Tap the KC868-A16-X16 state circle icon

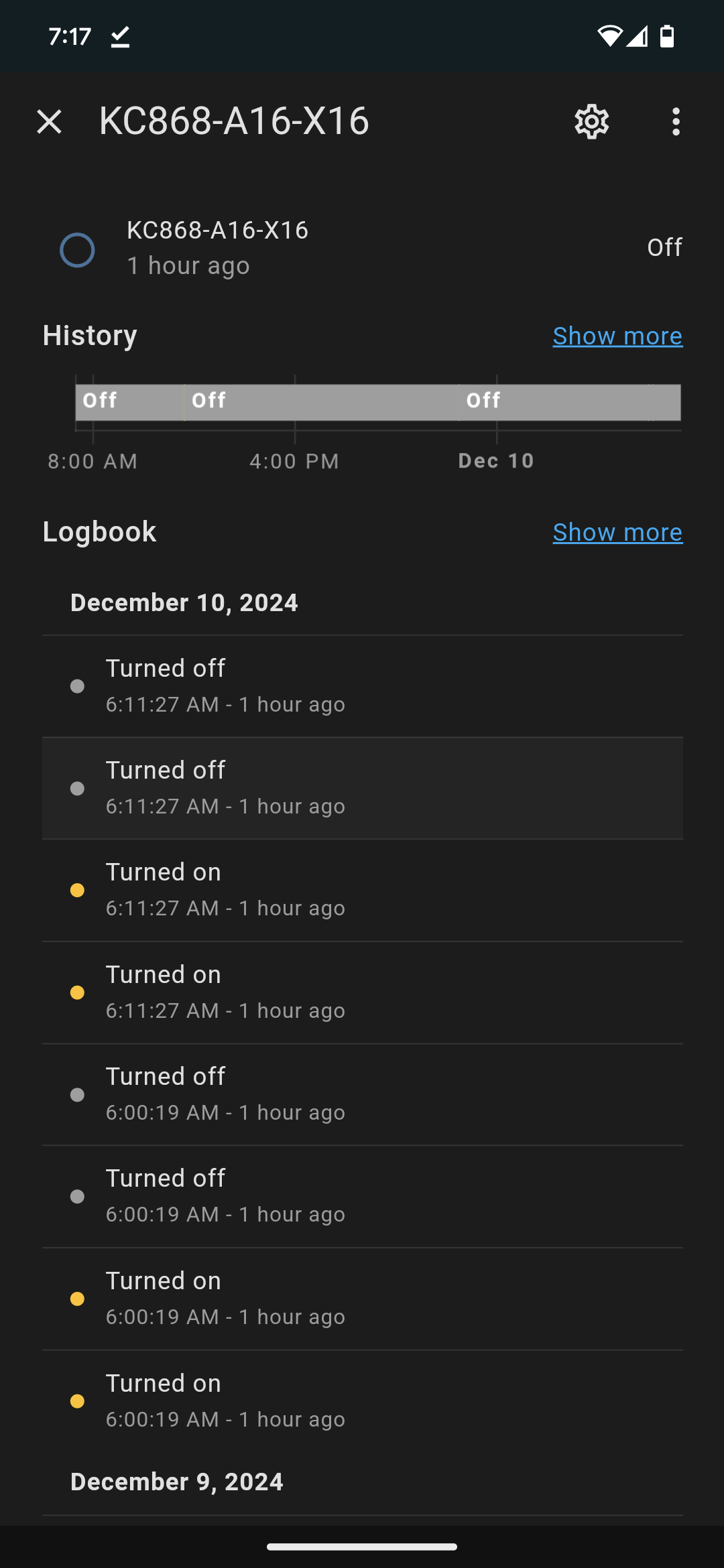click(77, 250)
